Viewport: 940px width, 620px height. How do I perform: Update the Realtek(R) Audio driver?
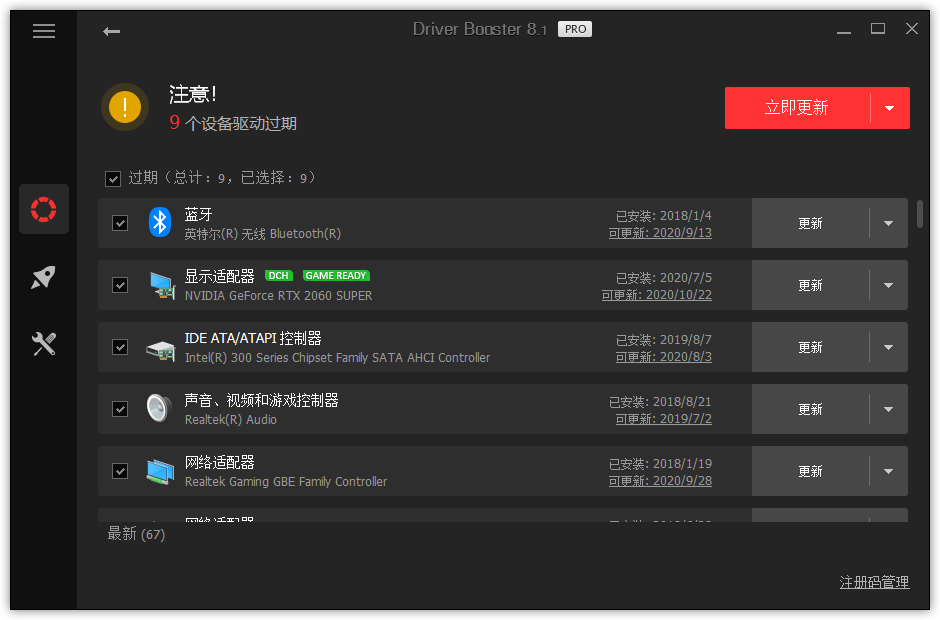[x=810, y=410]
